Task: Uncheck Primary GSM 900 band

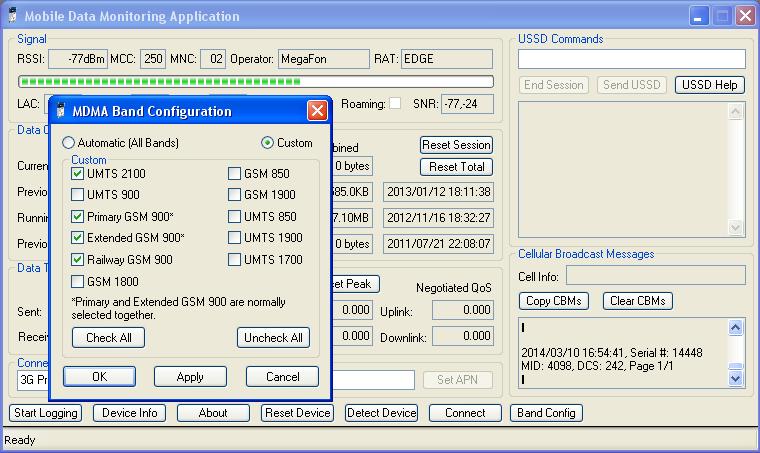Action: (77, 216)
